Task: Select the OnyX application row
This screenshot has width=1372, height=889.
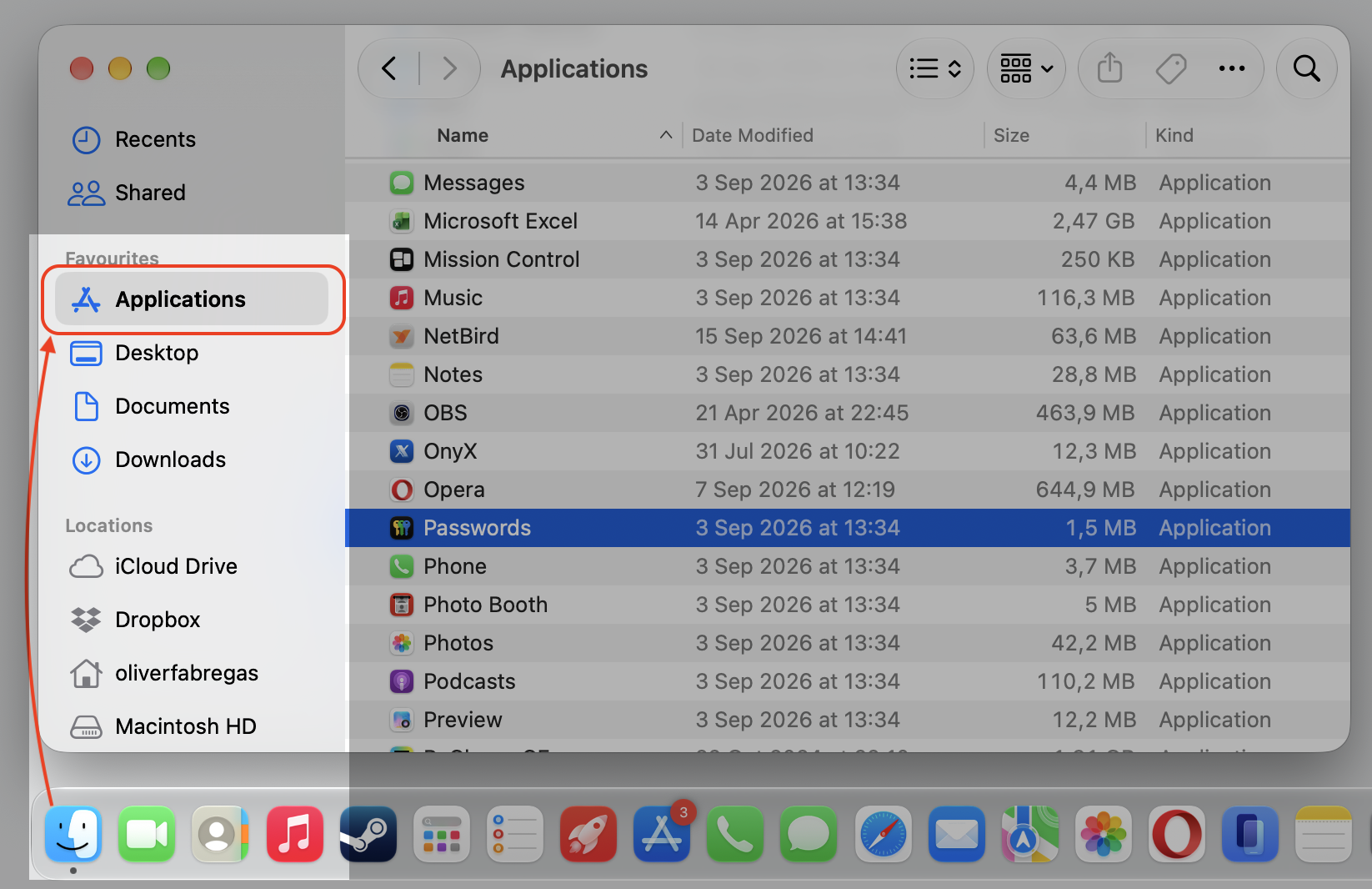Action: pos(848,451)
